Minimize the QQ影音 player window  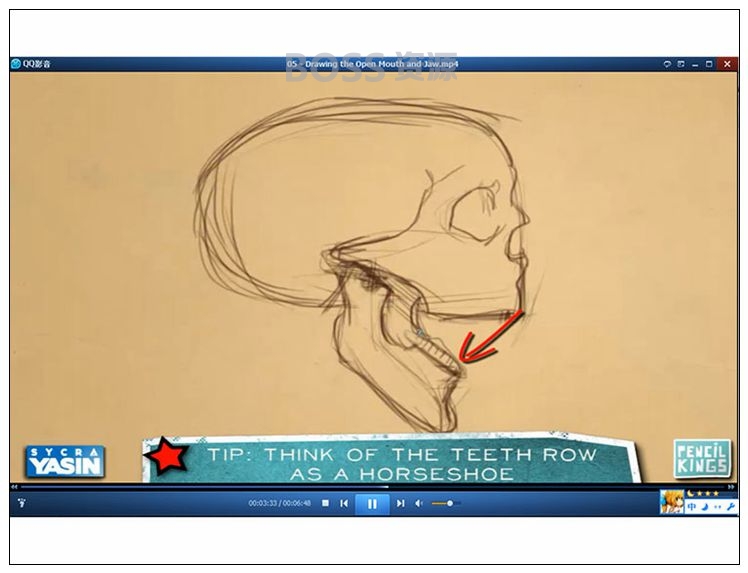pos(695,64)
